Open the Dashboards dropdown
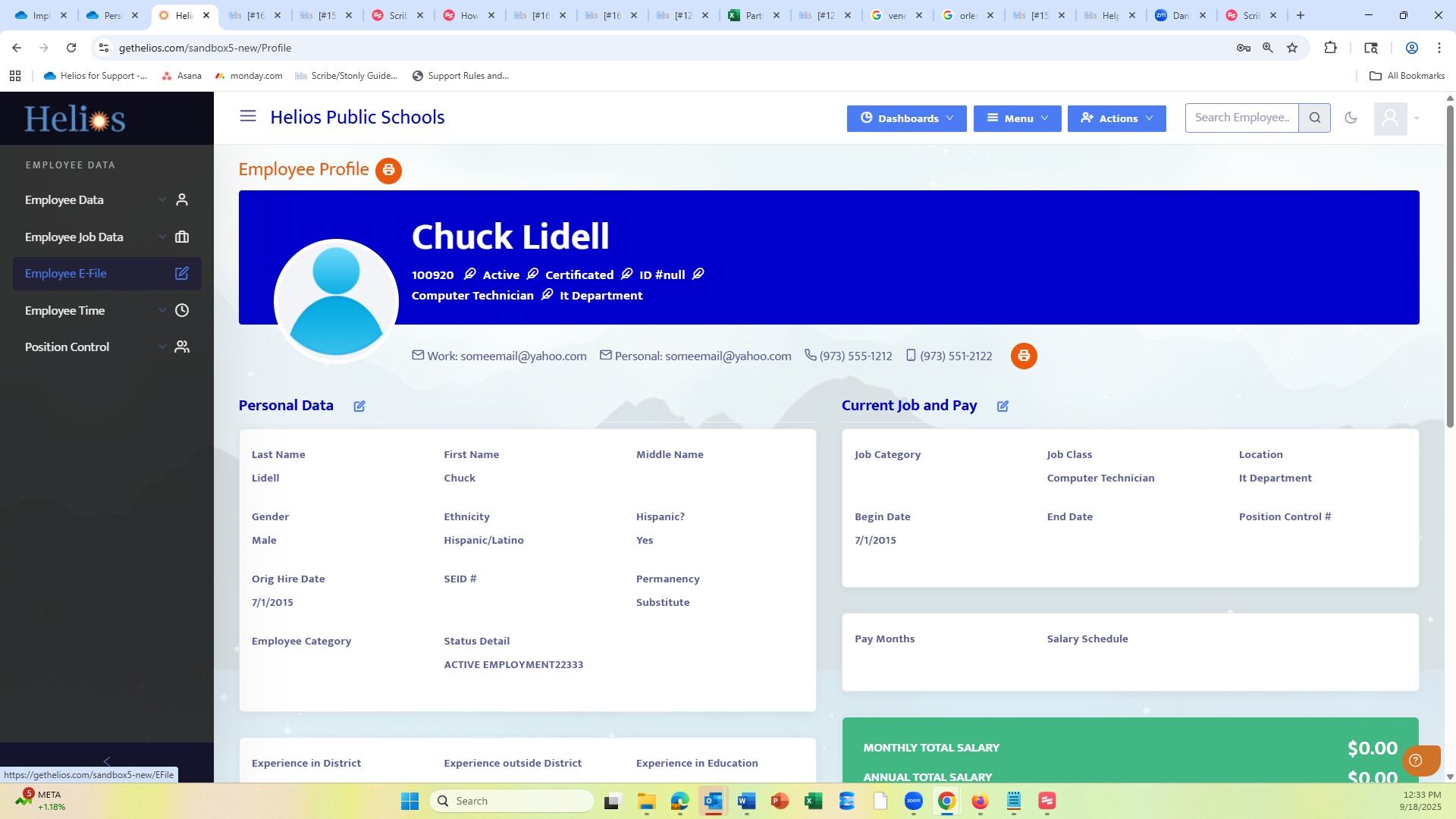The width and height of the screenshot is (1456, 819). coord(906,118)
